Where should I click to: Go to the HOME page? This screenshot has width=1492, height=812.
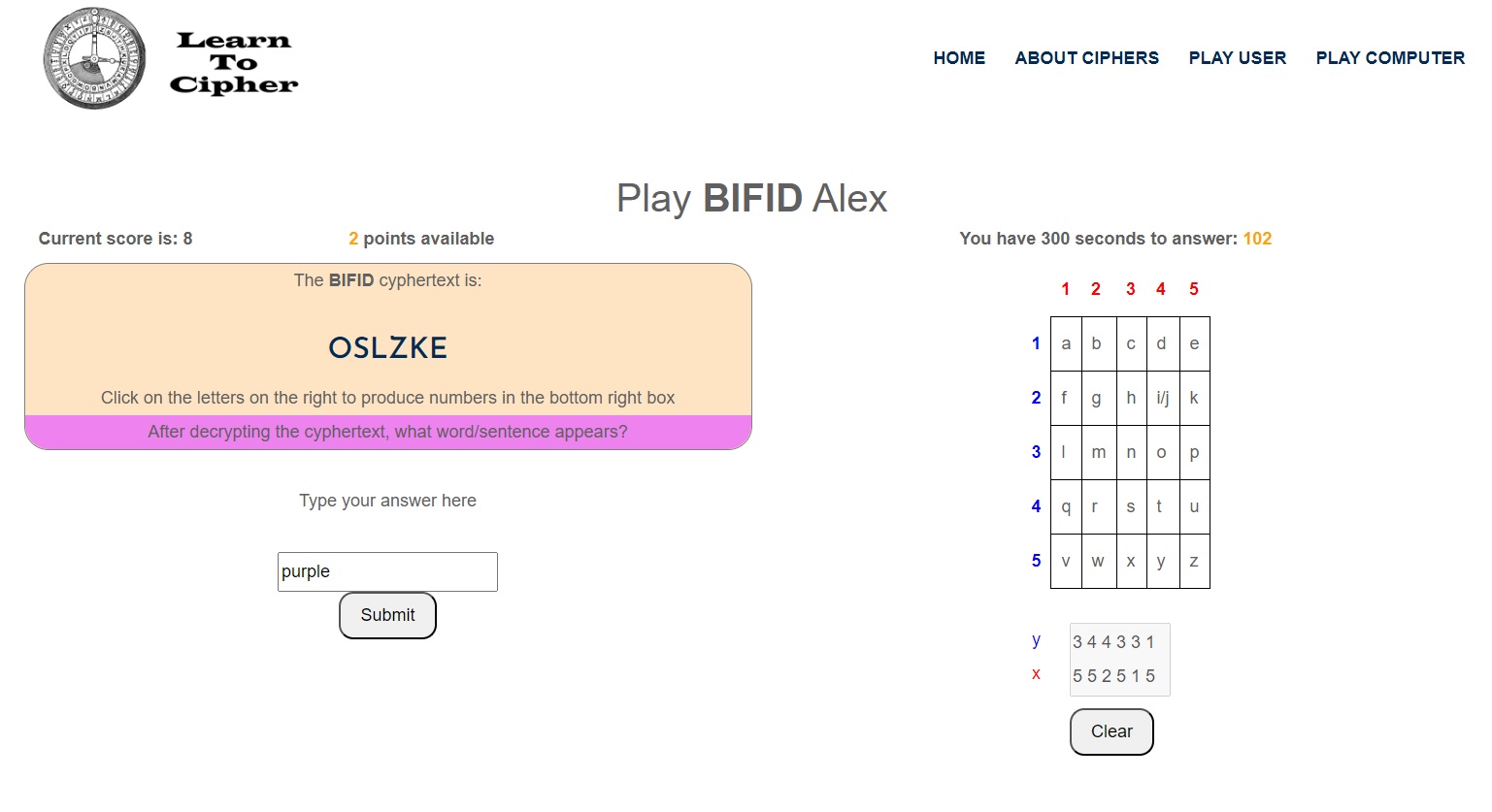pyautogui.click(x=959, y=58)
